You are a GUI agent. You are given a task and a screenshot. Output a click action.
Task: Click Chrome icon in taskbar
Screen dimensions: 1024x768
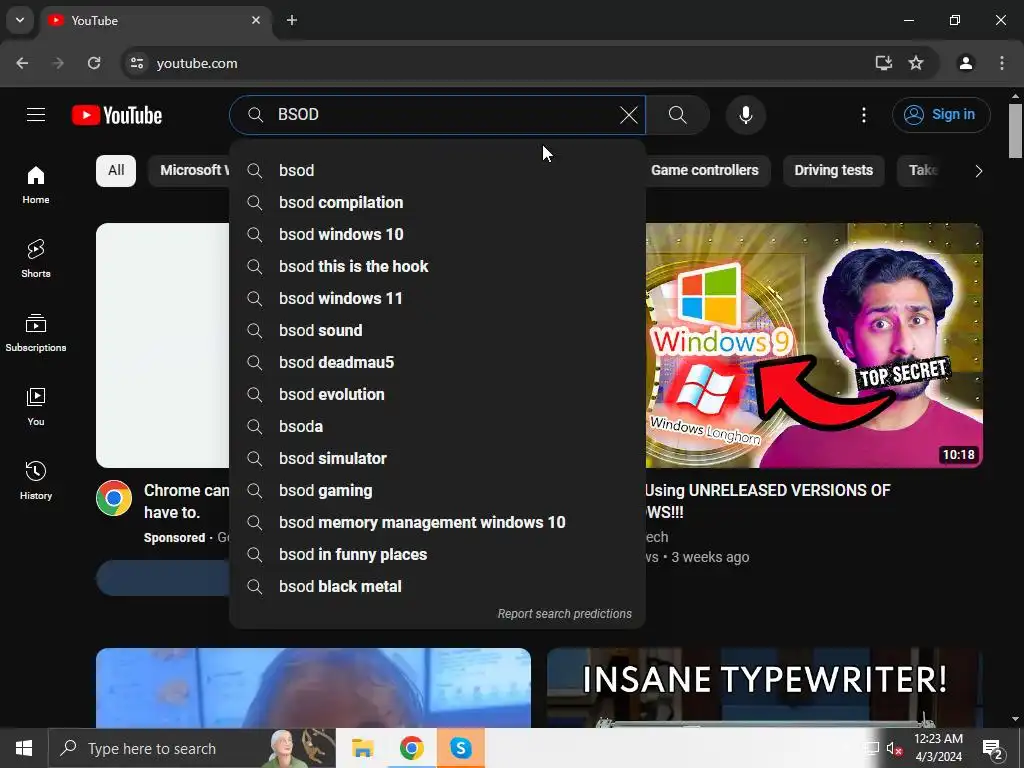pos(411,748)
